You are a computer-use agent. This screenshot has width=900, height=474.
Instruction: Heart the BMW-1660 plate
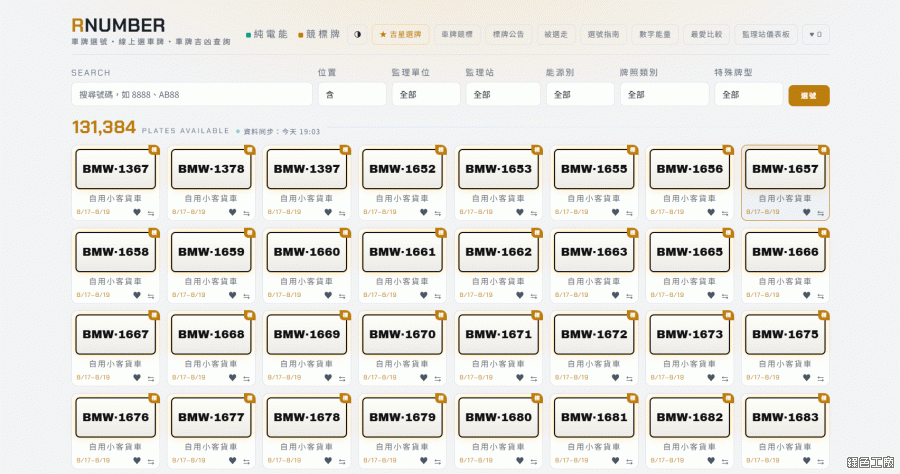pyautogui.click(x=328, y=295)
